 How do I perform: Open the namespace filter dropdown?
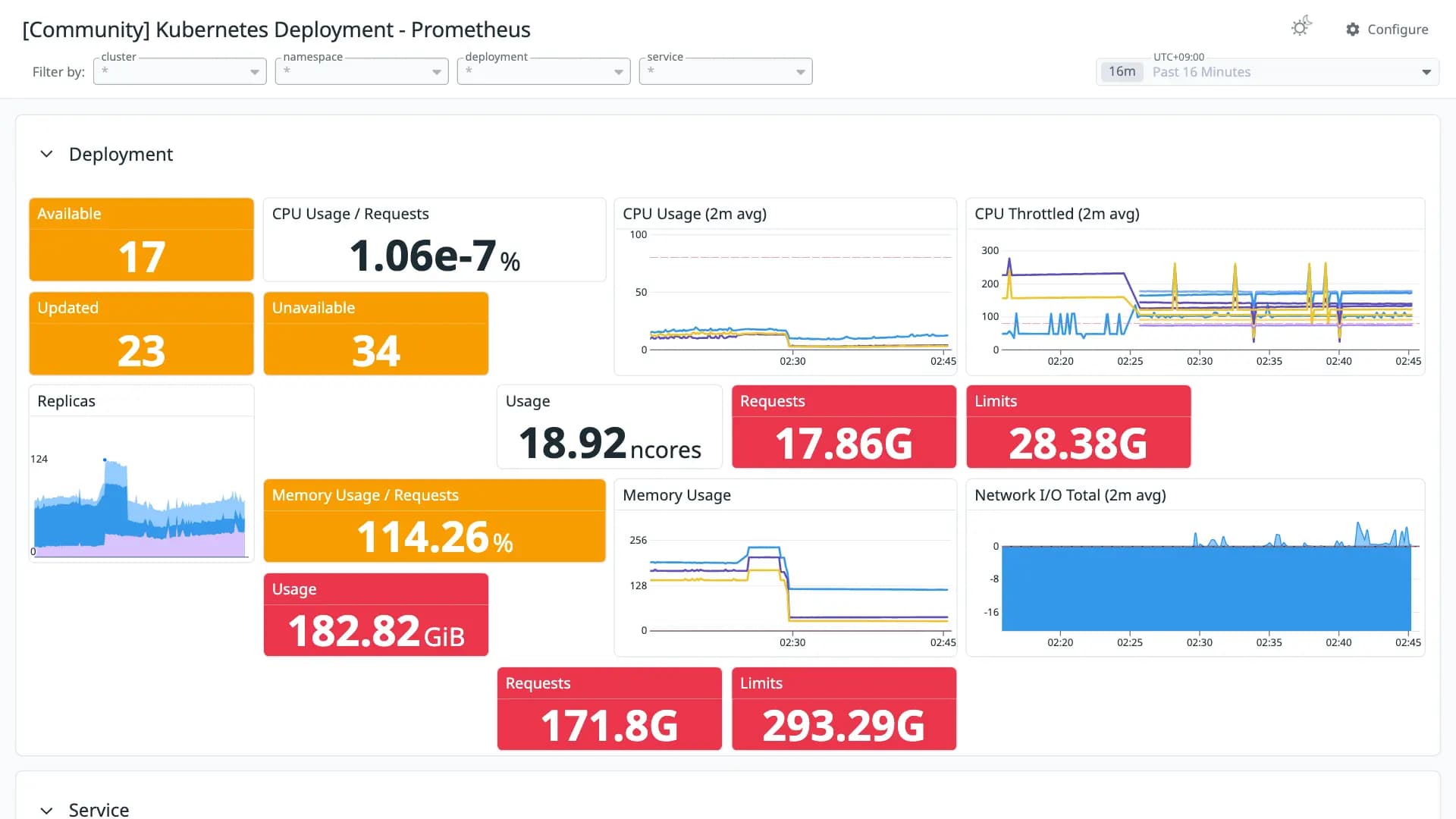point(362,71)
